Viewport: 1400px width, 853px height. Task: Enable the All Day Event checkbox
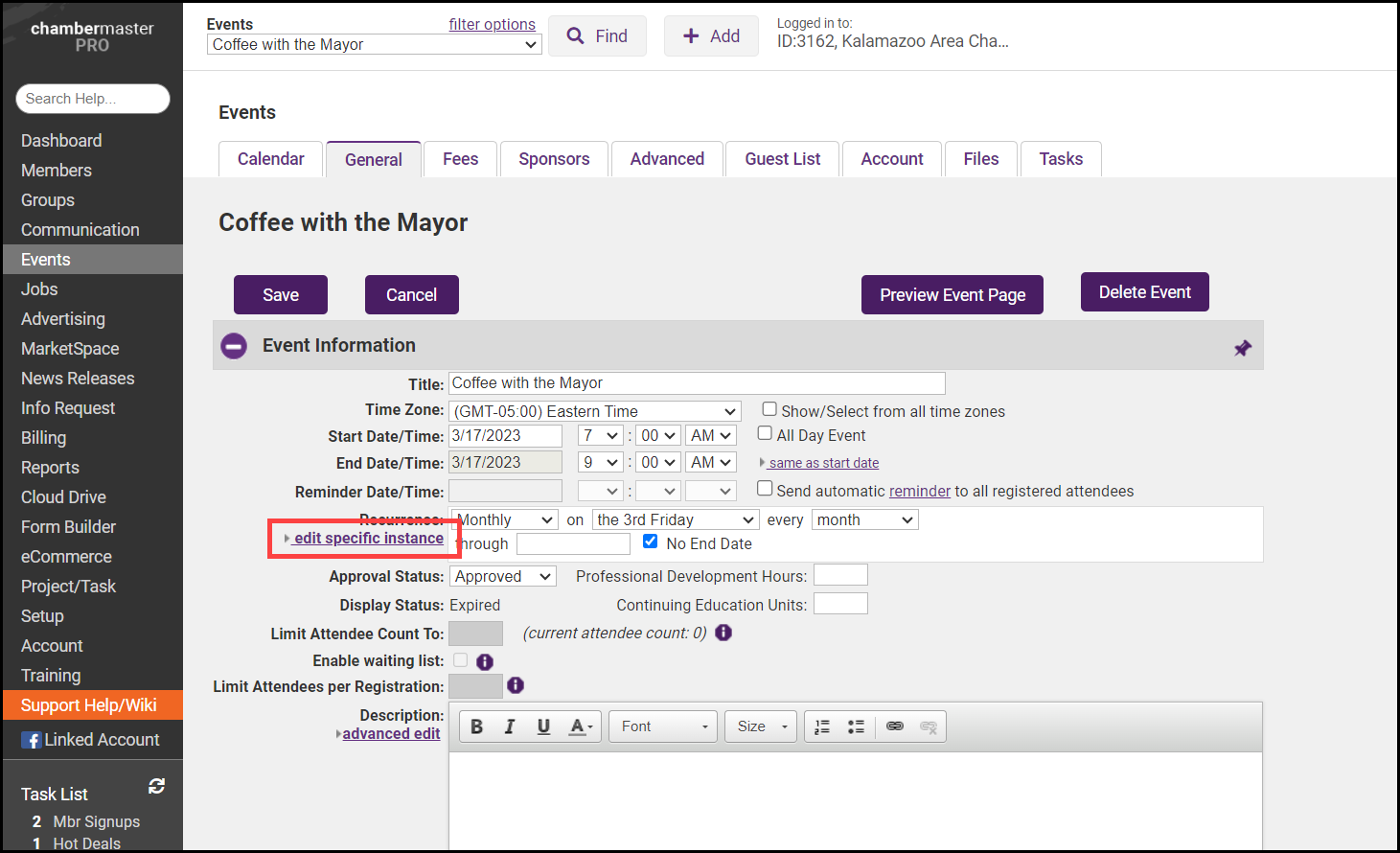point(765,433)
